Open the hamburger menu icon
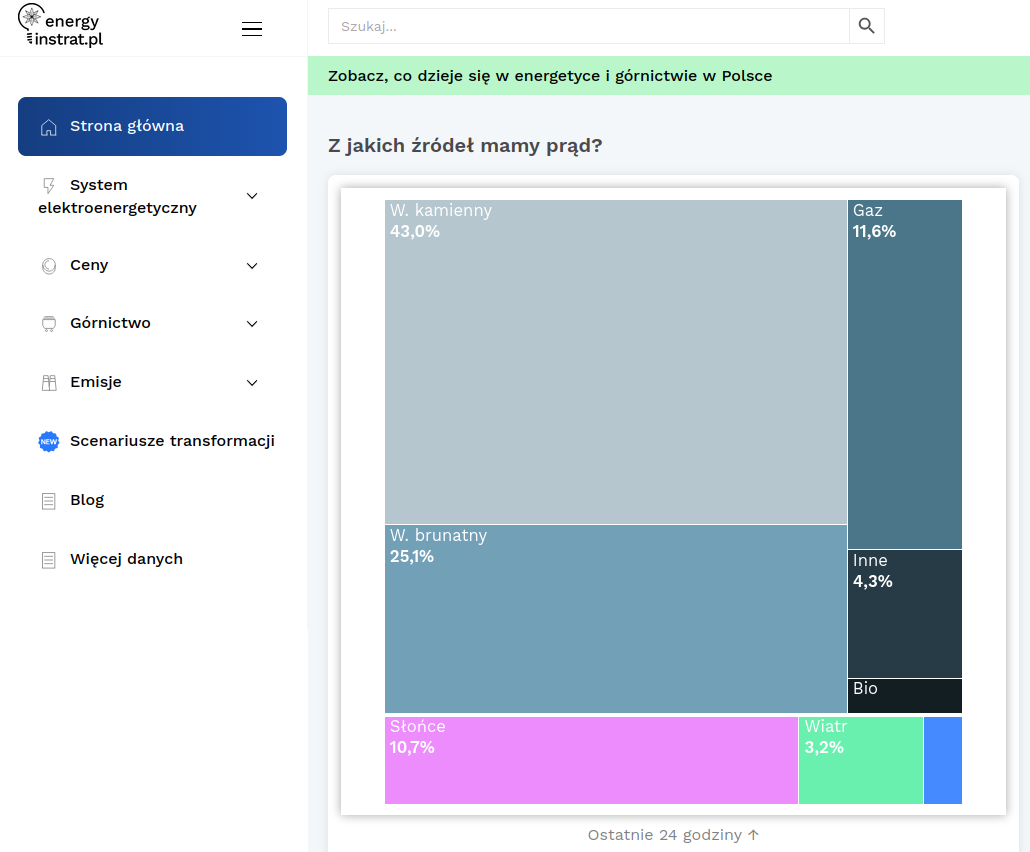This screenshot has height=852, width=1030. [252, 28]
